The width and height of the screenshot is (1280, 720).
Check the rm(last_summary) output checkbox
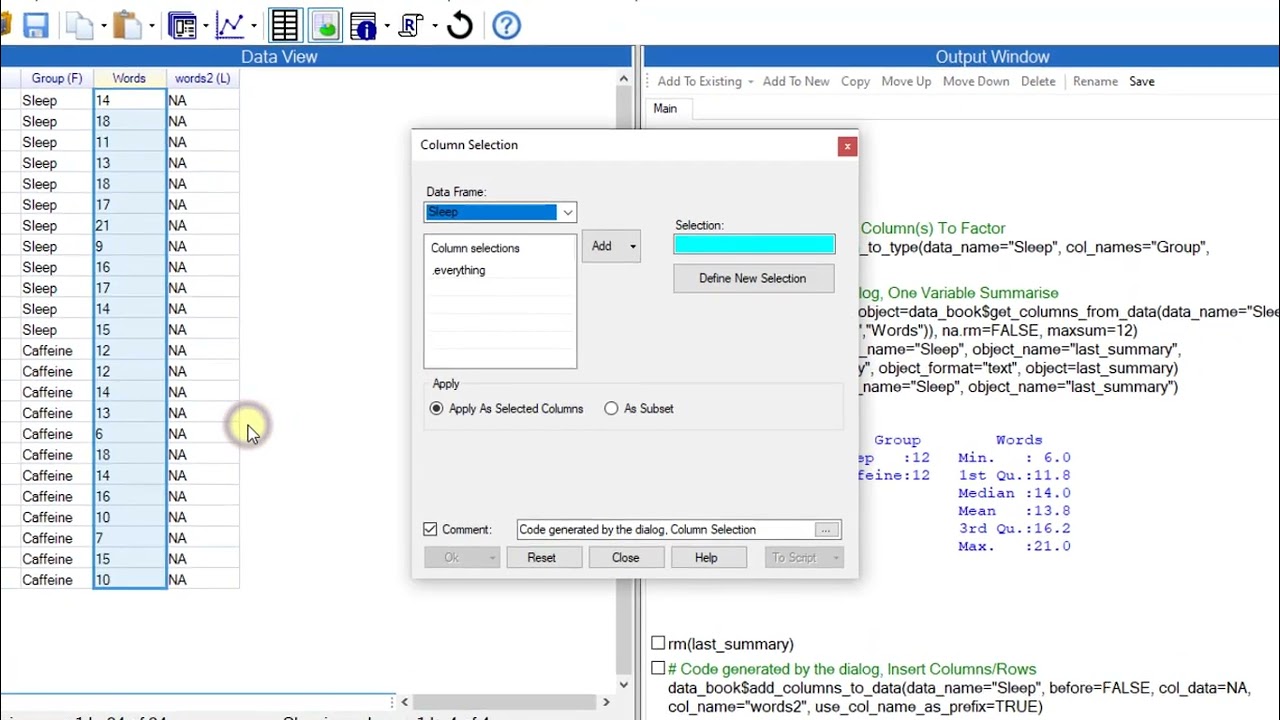[x=658, y=643]
